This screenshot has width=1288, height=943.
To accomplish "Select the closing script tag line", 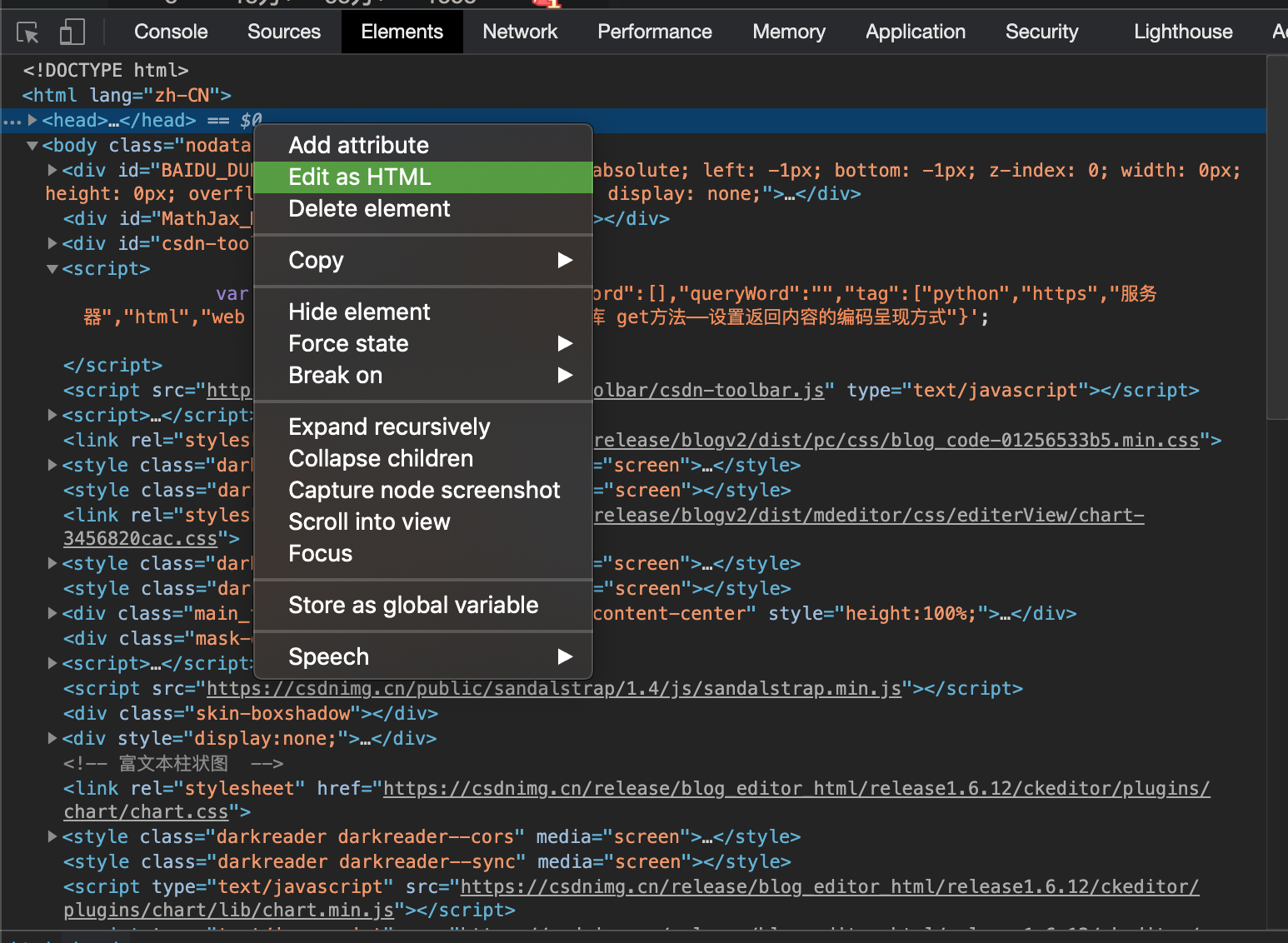I will tap(112, 365).
